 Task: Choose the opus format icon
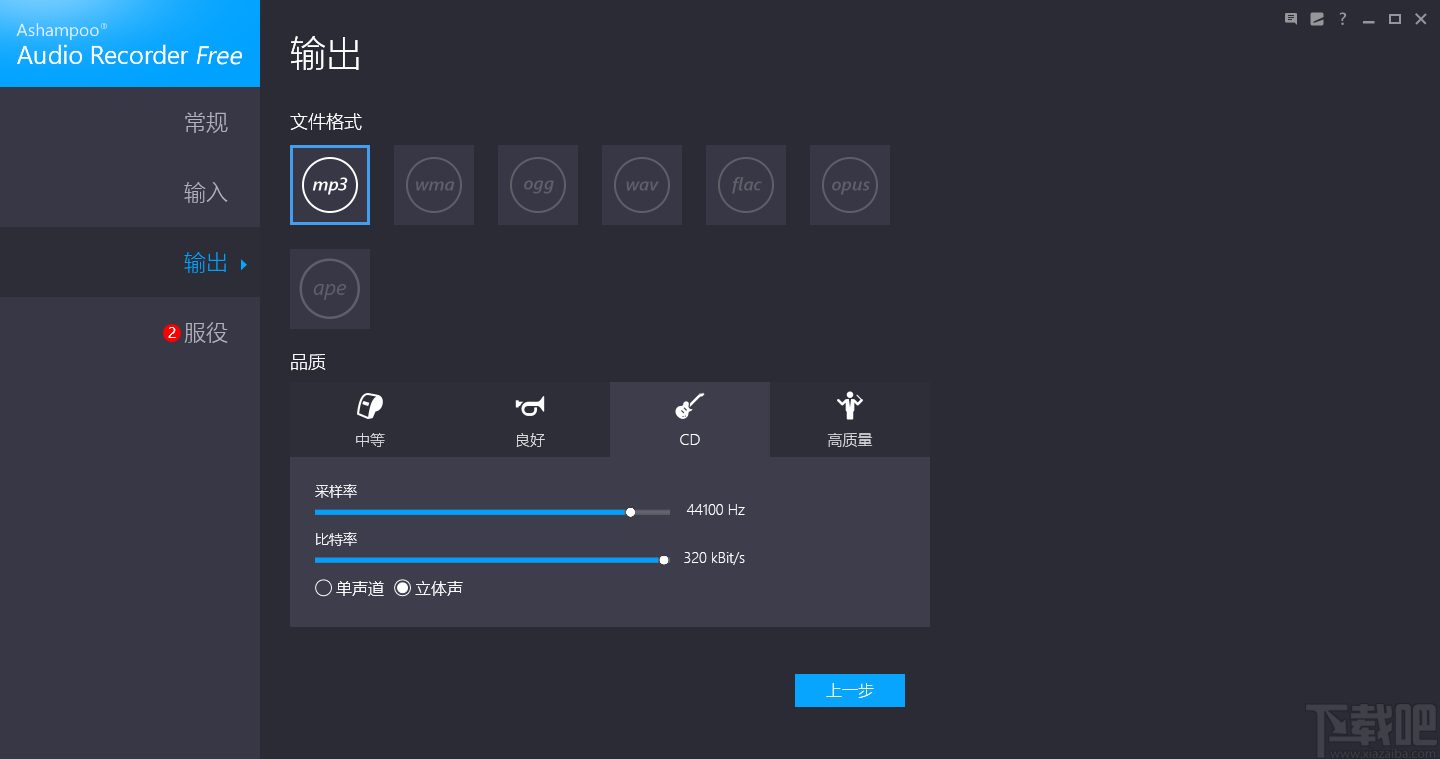pyautogui.click(x=850, y=185)
